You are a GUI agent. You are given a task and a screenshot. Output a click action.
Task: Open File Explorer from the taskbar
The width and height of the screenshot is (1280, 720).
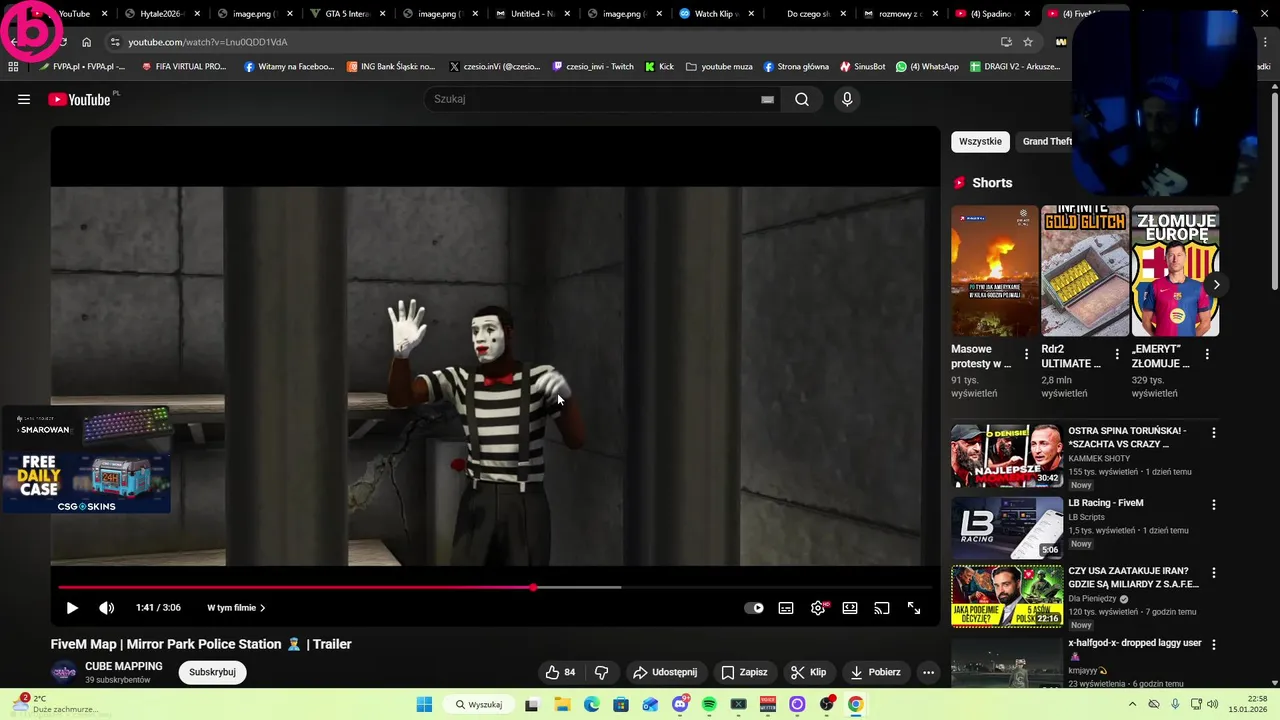tap(562, 704)
